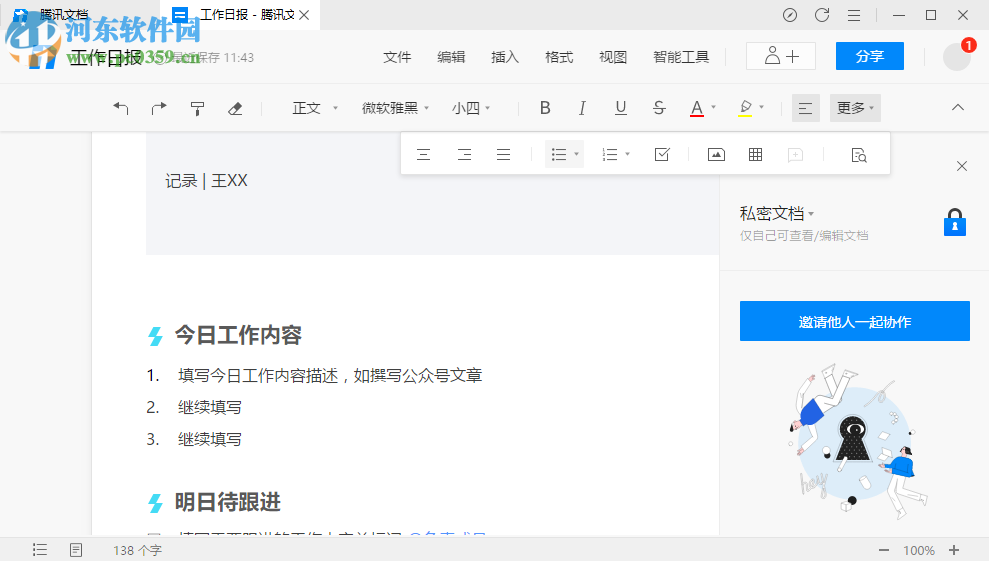Image resolution: width=989 pixels, height=561 pixels.
Task: Apply numbered list
Action: point(610,155)
